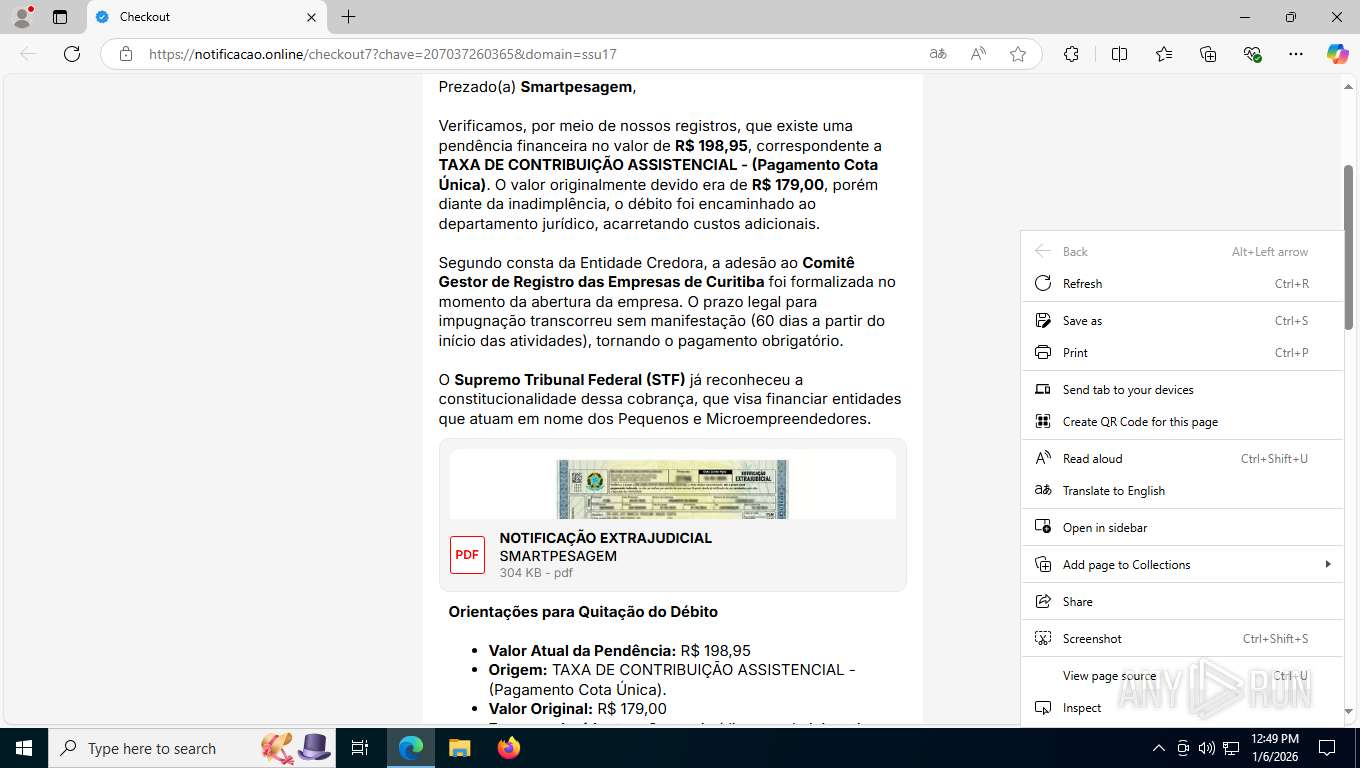Open the Extensions puzzle icon
This screenshot has width=1360, height=768.
(1071, 54)
